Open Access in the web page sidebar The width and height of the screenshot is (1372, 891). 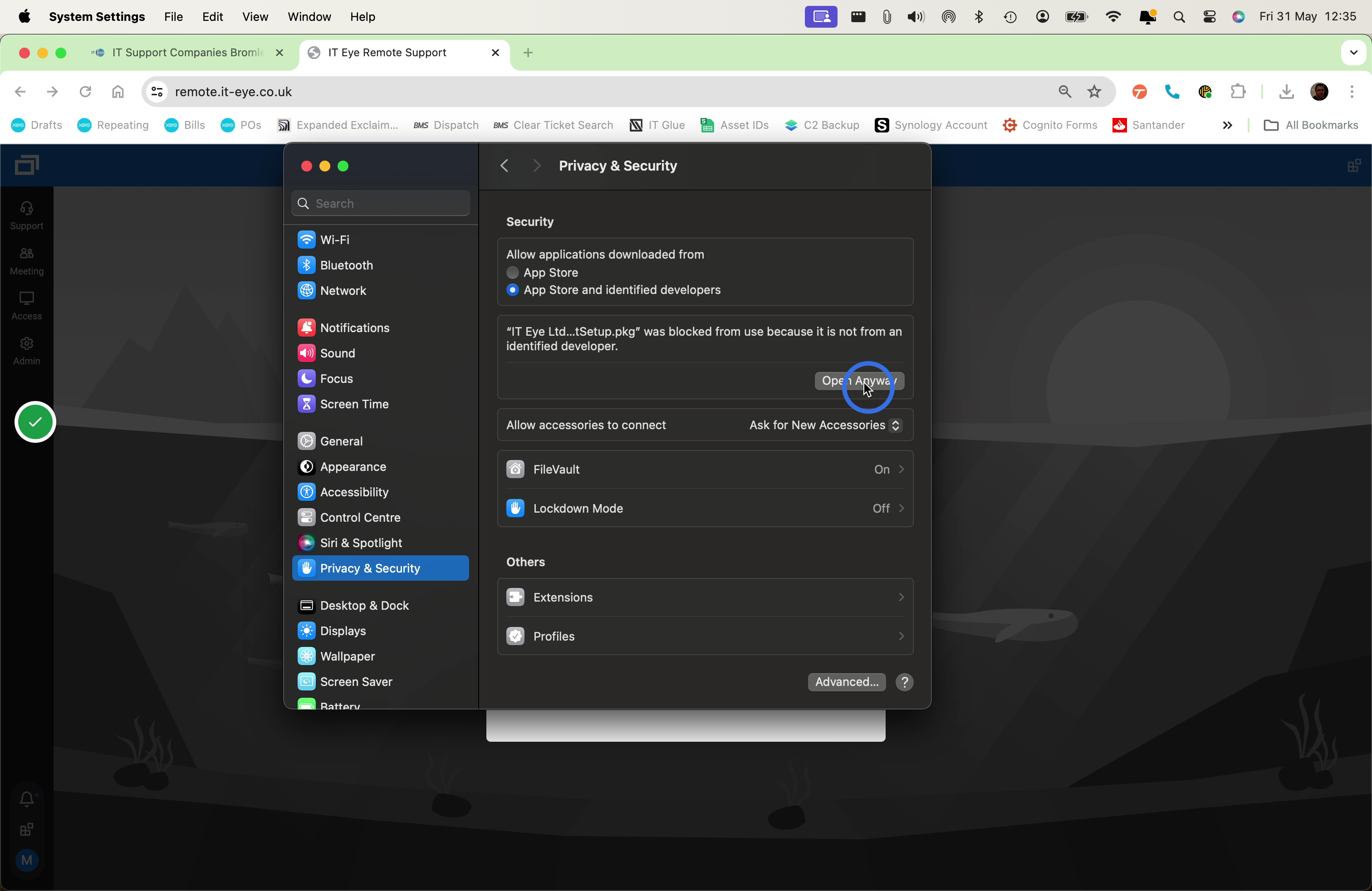(x=26, y=306)
